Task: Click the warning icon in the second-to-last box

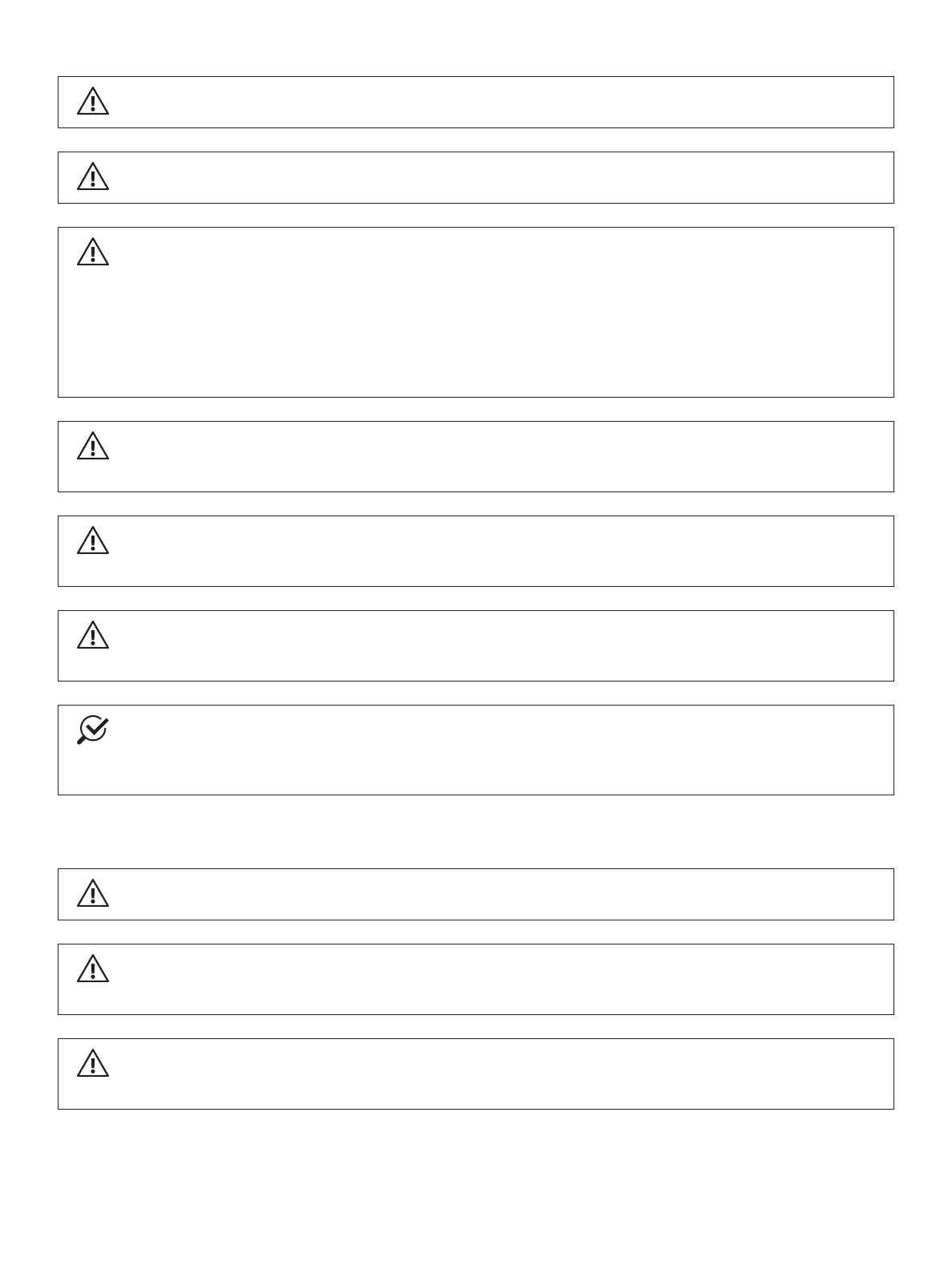Action: point(93,969)
